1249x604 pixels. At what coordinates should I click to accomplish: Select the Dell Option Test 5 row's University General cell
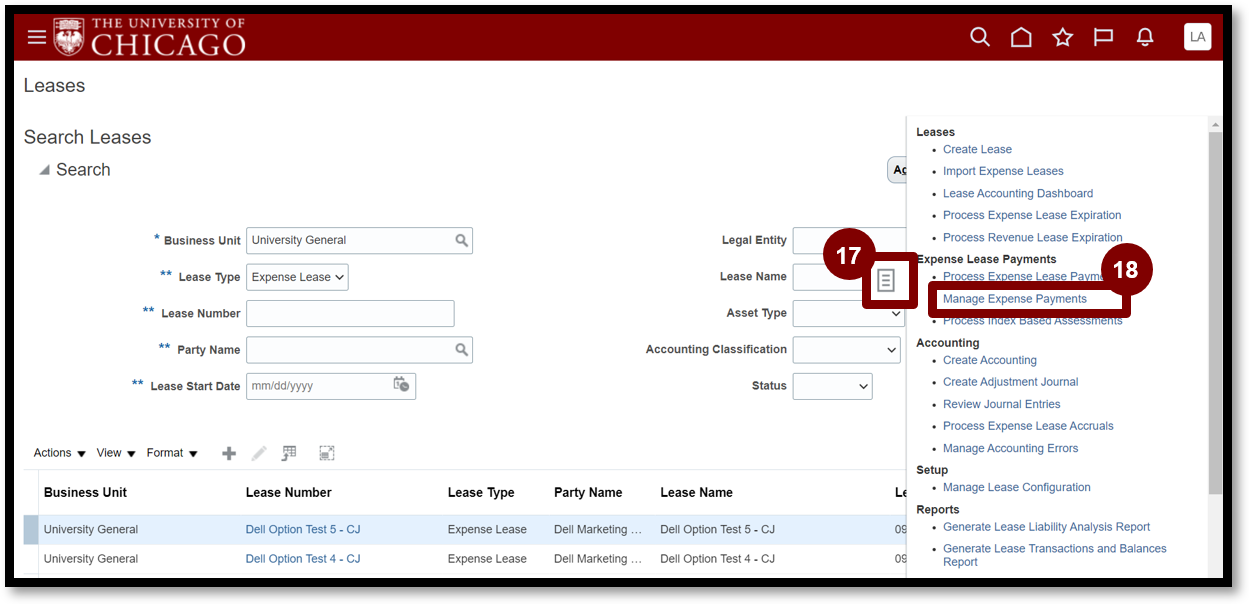(x=91, y=529)
